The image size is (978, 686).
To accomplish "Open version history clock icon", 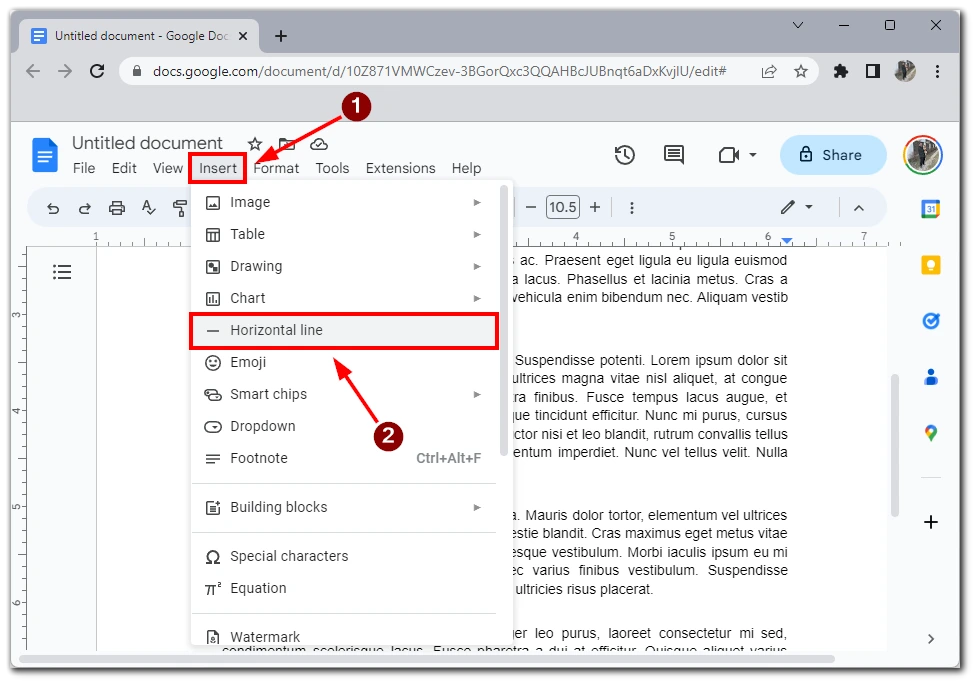I will (625, 155).
